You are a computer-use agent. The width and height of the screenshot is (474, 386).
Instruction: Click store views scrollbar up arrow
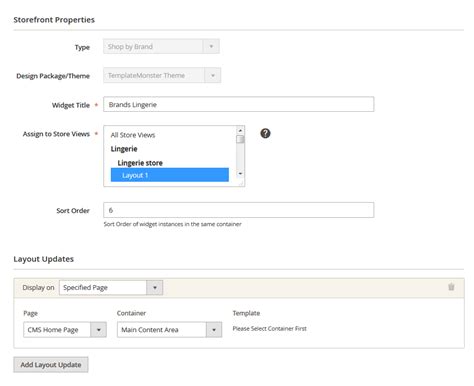point(240,130)
